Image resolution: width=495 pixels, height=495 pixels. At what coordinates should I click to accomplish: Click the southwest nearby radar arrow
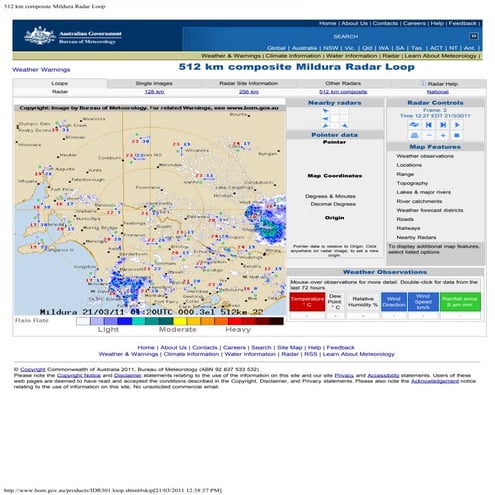[x=325, y=126]
